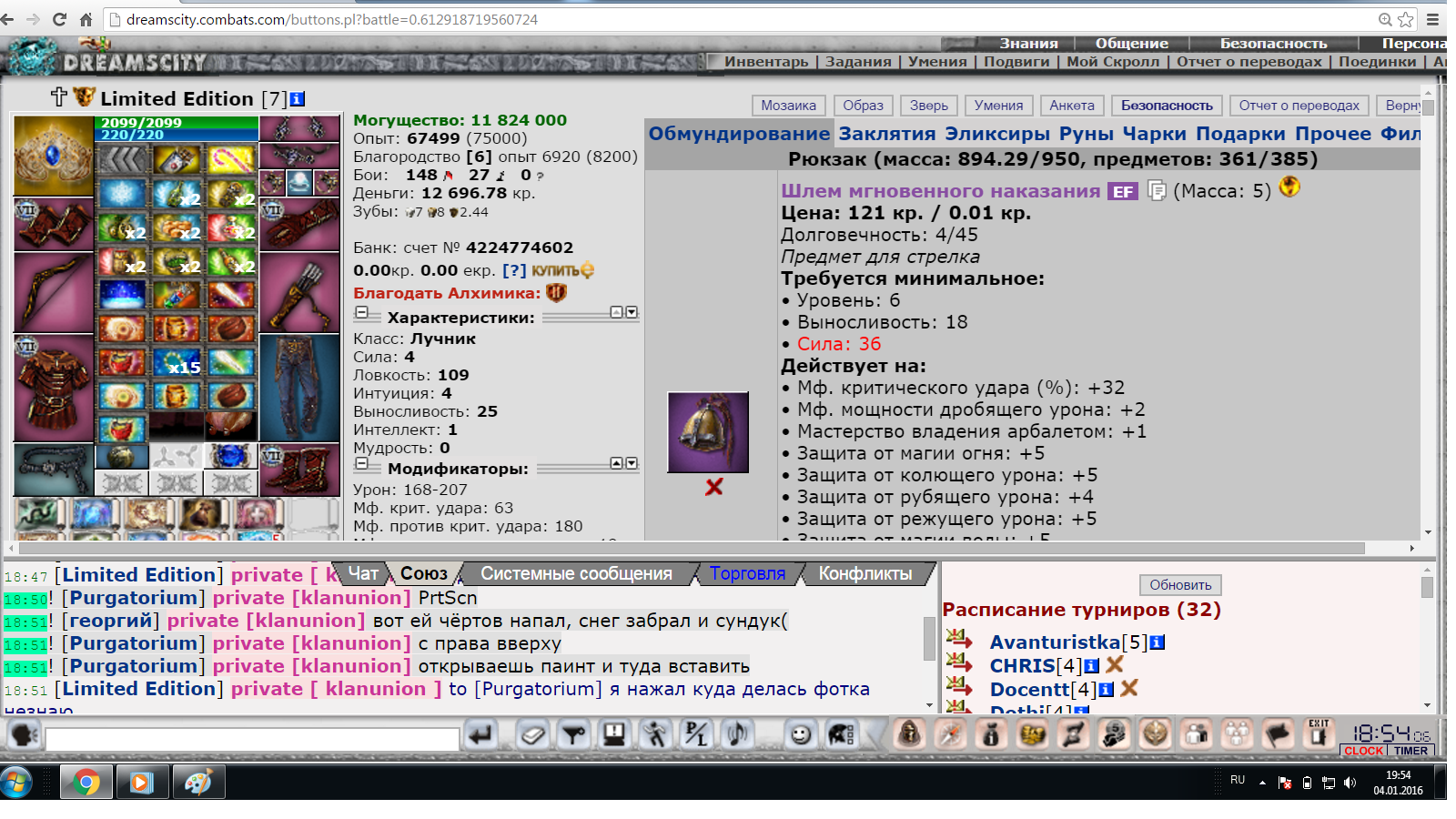Click the horizontal scrollbar below the inventory
The height and width of the screenshot is (819, 1456).
click(x=692, y=548)
